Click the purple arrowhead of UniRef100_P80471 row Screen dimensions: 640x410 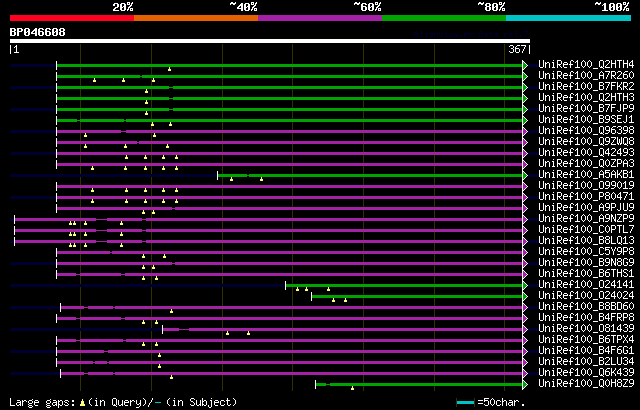pyautogui.click(x=525, y=197)
